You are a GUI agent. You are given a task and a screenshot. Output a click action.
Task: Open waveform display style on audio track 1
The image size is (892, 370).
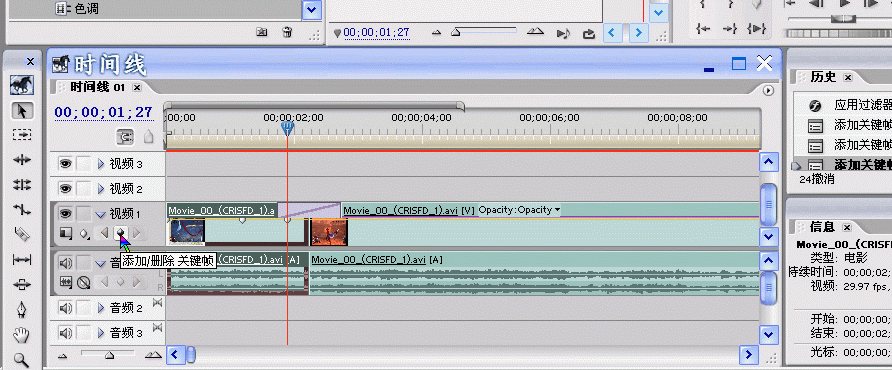(x=66, y=281)
